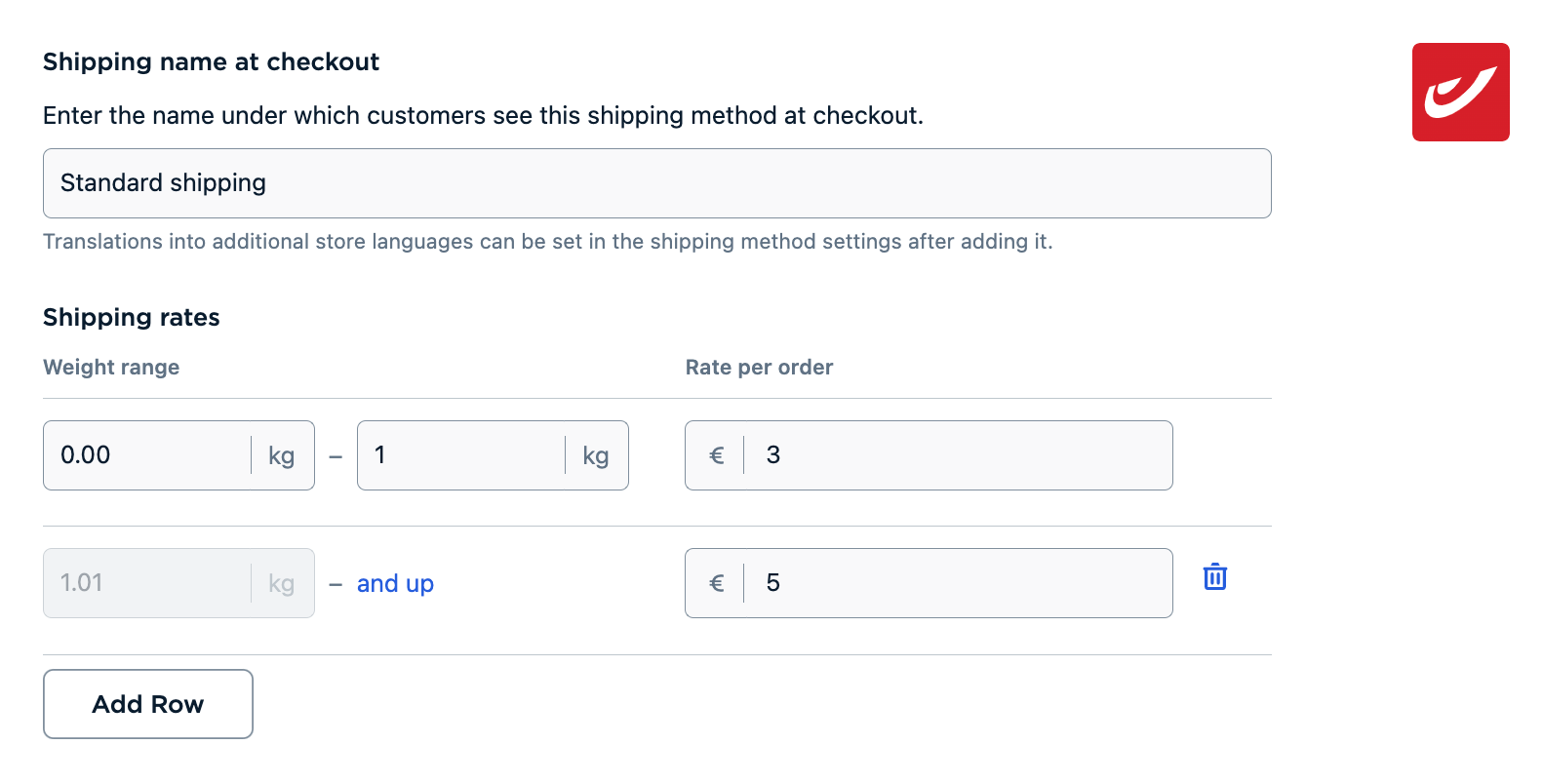This screenshot has height=784, width=1543.
Task: Click the rate field containing 5
Action: tap(956, 583)
